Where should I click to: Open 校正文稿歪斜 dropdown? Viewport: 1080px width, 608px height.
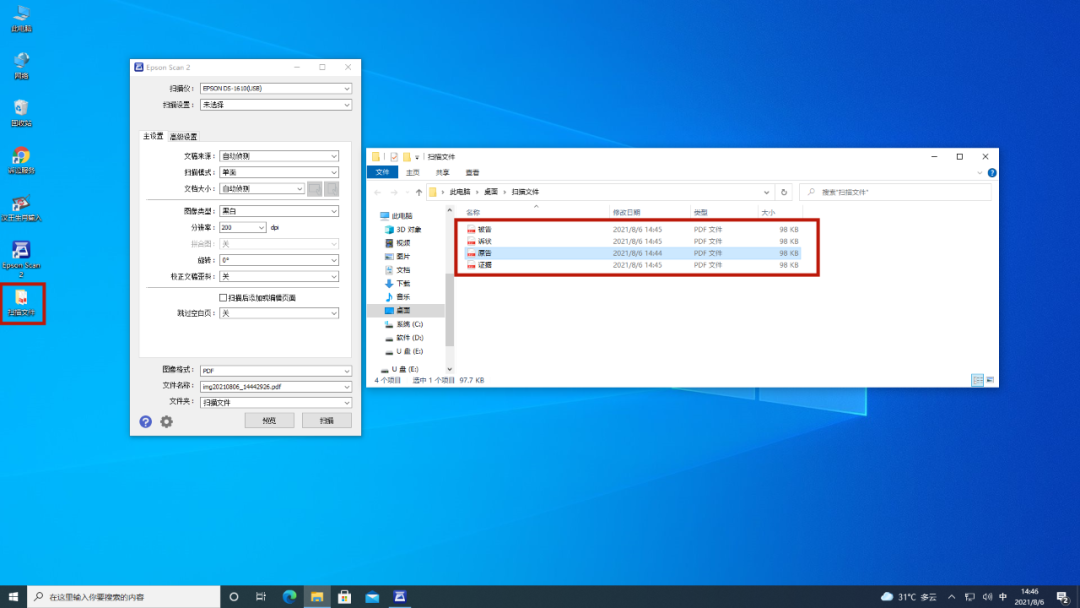click(279, 276)
